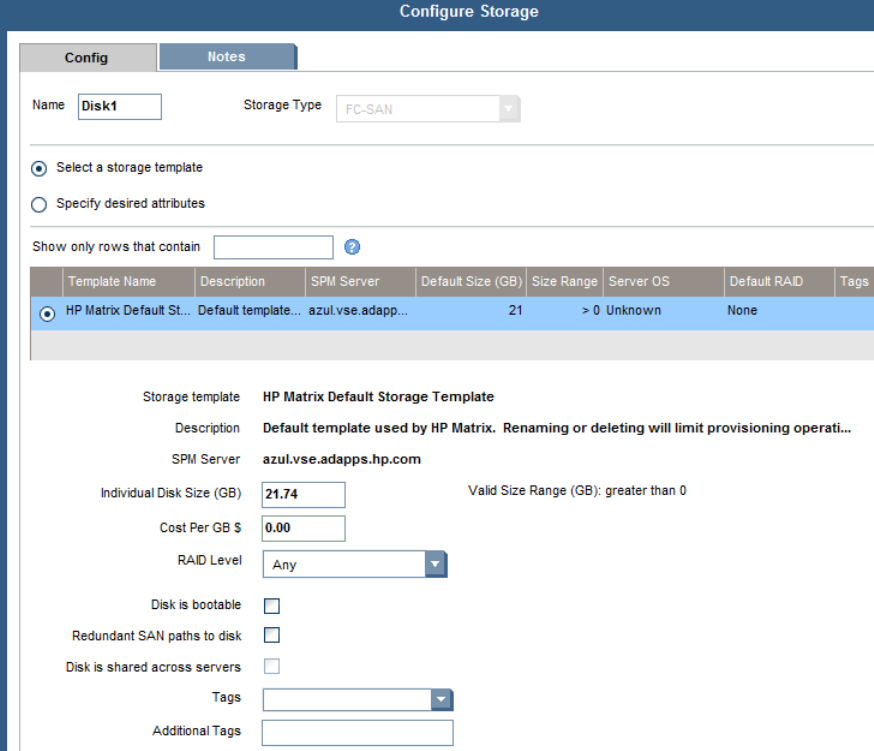Sort table by Default Size (GB) column

tap(468, 282)
